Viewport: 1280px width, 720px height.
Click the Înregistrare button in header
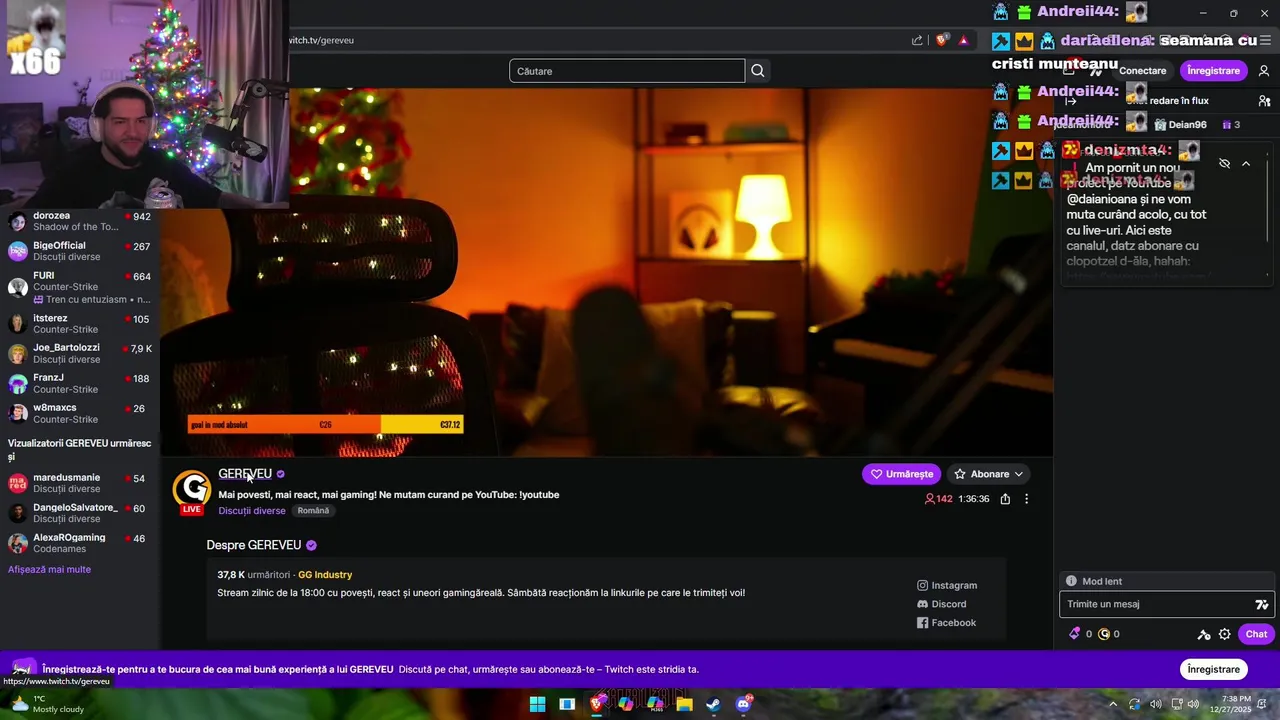click(x=1213, y=71)
